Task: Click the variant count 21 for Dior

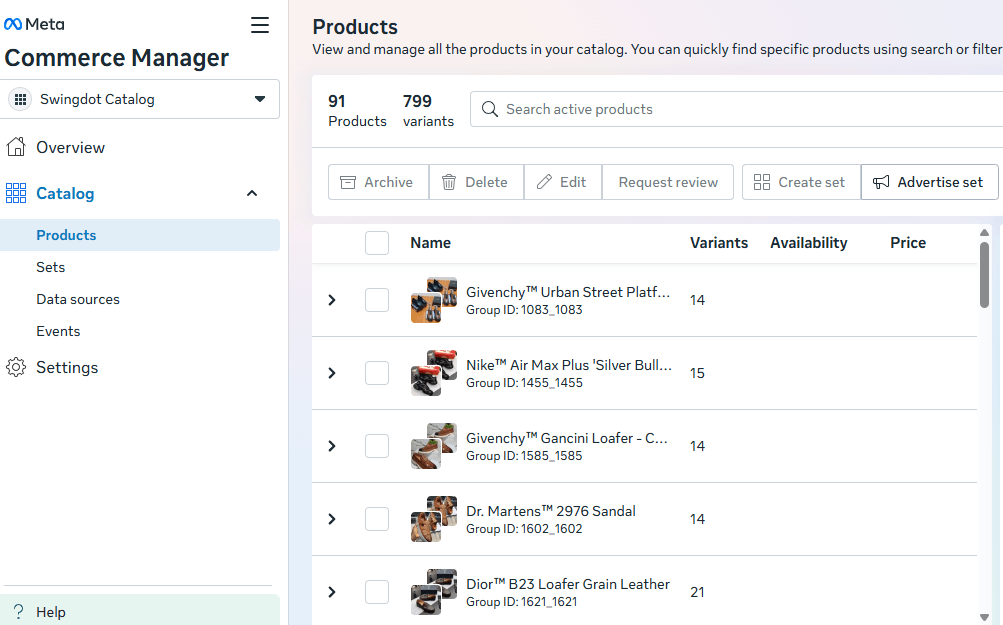Action: (x=697, y=592)
